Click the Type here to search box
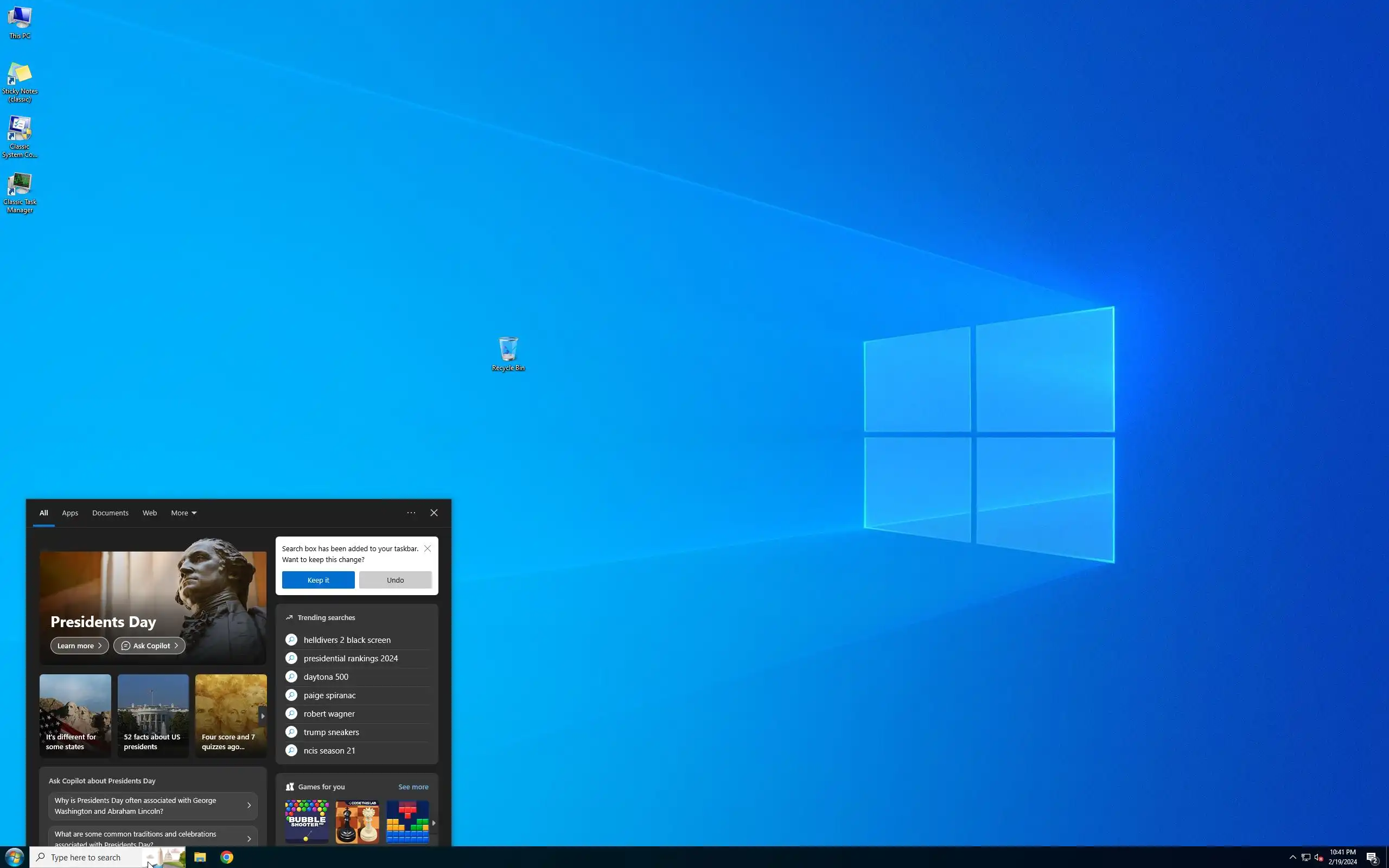The width and height of the screenshot is (1389, 868). [86, 857]
